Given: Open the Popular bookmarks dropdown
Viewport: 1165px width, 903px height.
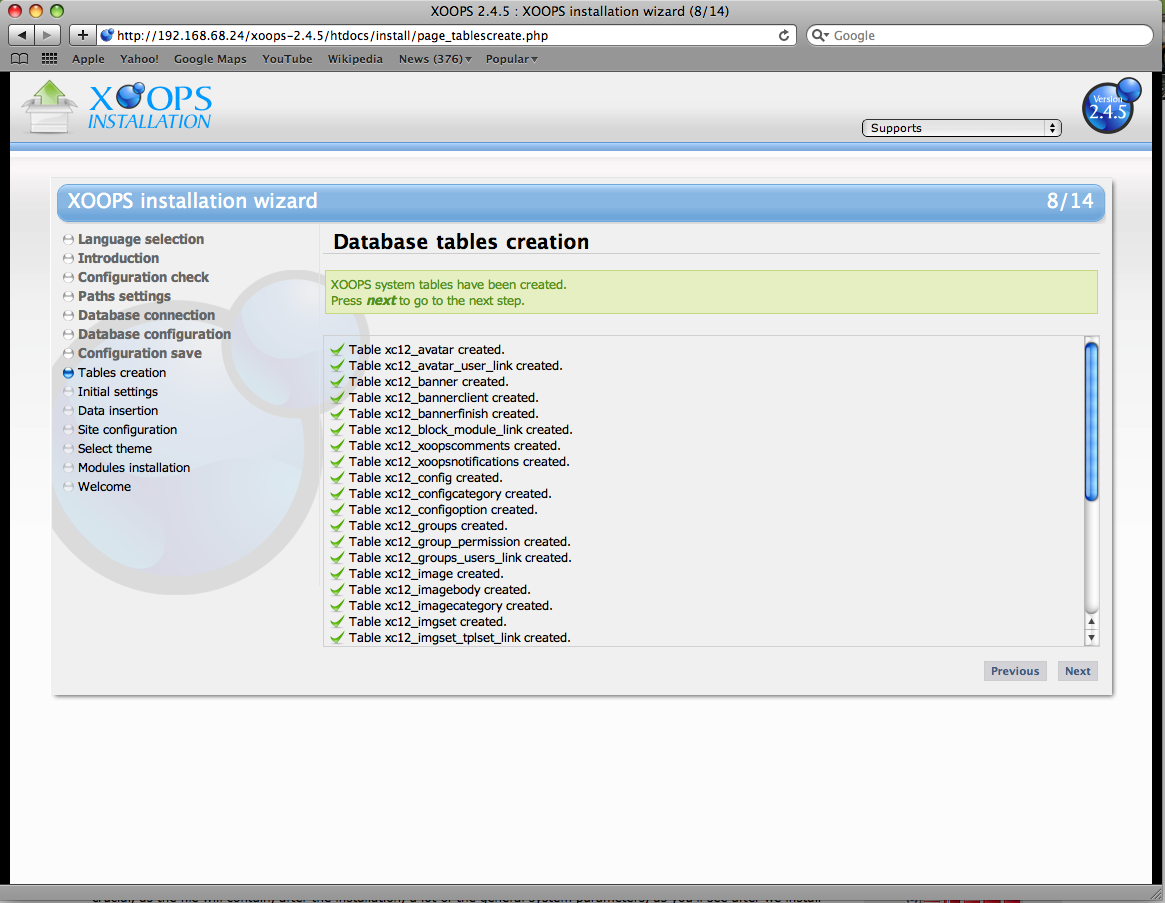Looking at the screenshot, I should tap(510, 59).
